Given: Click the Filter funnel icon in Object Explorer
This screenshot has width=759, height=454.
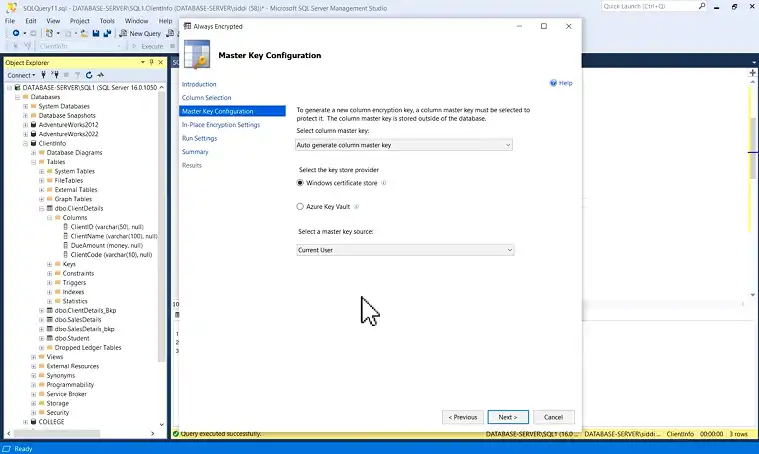Looking at the screenshot, I should point(77,75).
